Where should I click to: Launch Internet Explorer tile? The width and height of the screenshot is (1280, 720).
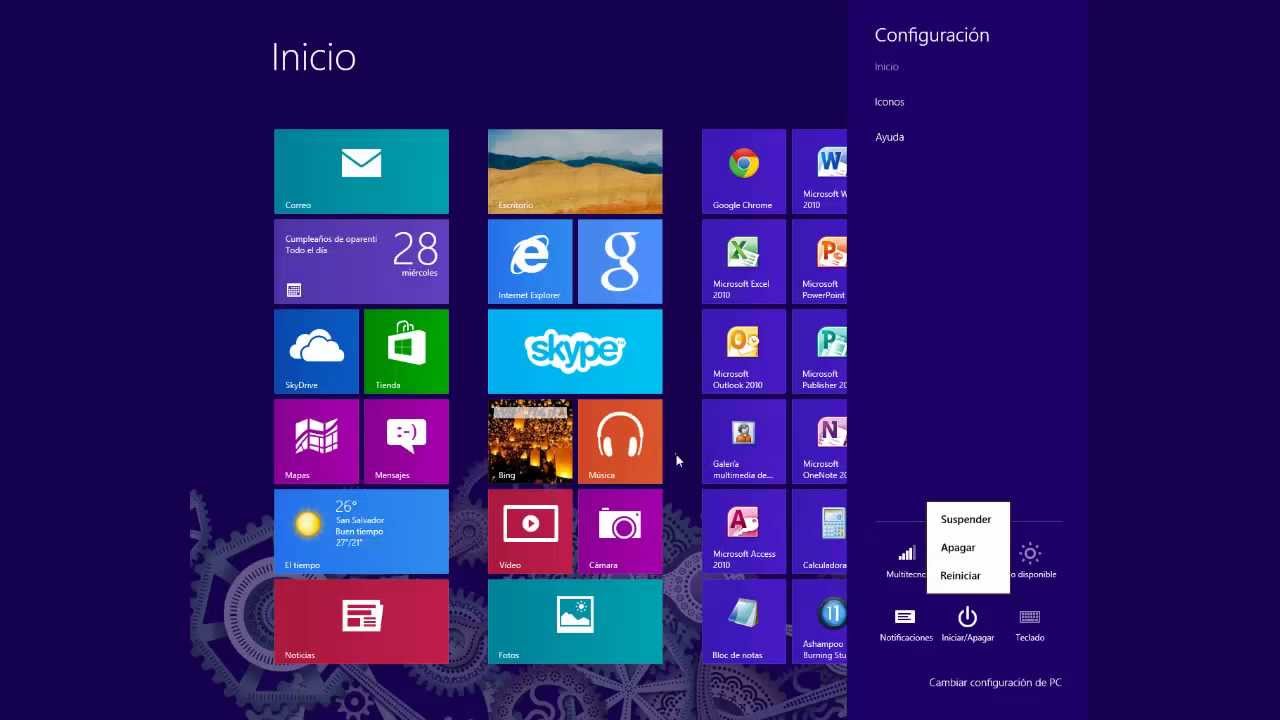[530, 261]
